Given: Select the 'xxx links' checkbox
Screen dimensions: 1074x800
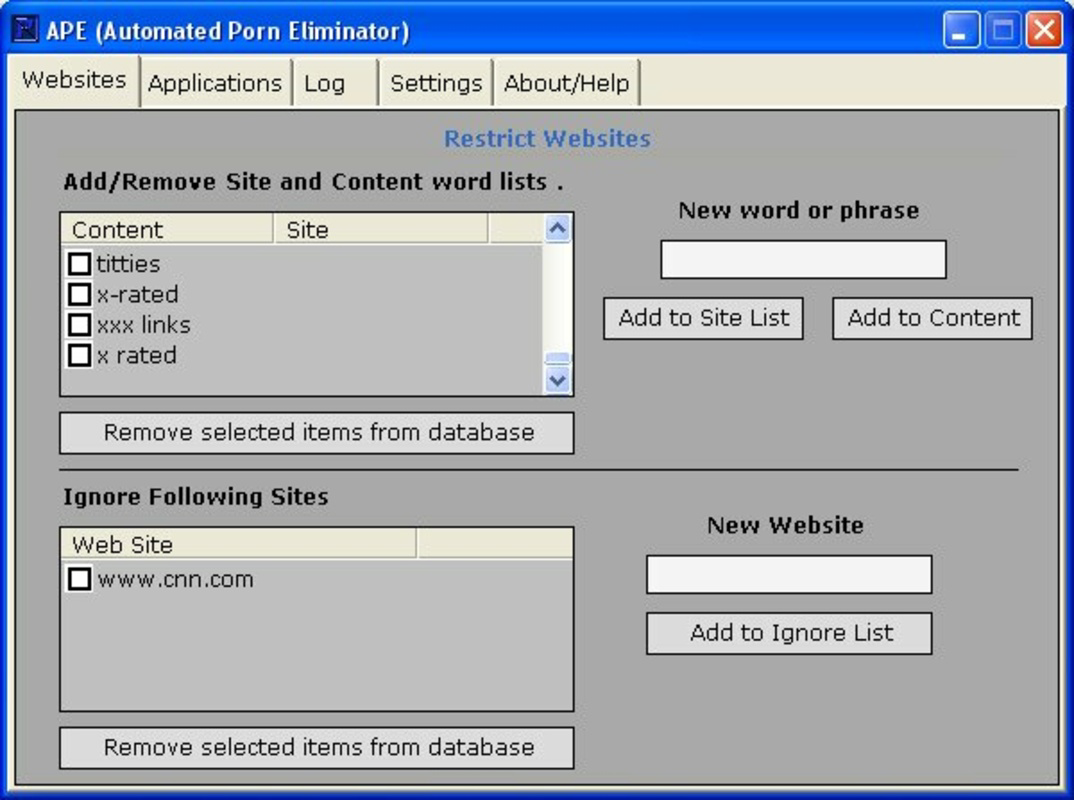Looking at the screenshot, I should [x=79, y=325].
